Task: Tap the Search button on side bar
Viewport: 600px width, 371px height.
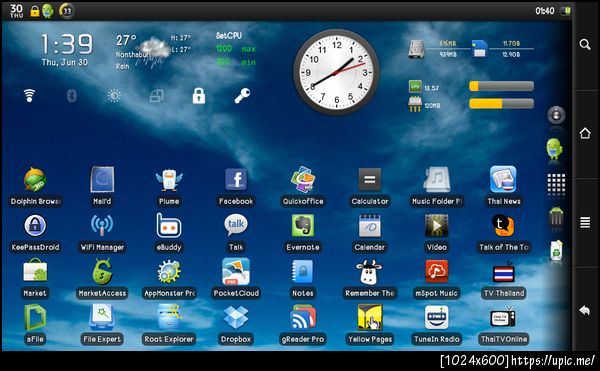Action: point(585,44)
